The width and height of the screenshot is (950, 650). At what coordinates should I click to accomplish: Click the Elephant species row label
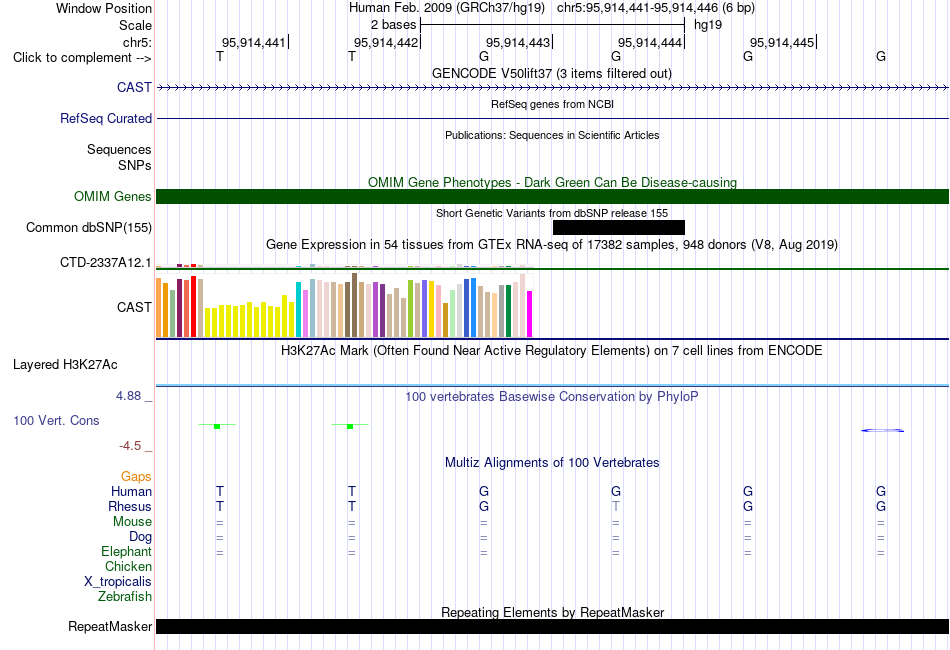[x=126, y=551]
